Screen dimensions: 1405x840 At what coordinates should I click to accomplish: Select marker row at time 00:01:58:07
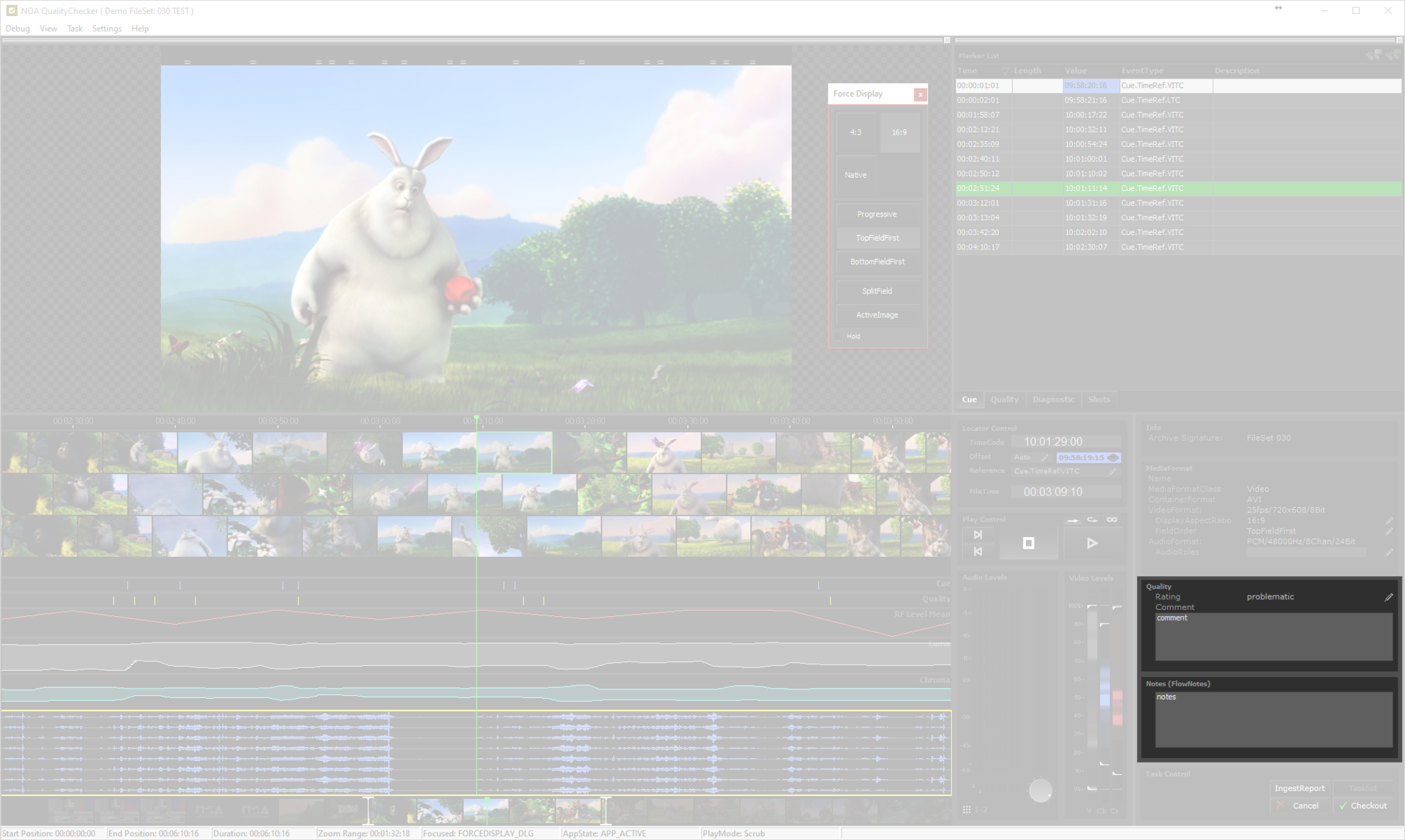pos(1178,115)
